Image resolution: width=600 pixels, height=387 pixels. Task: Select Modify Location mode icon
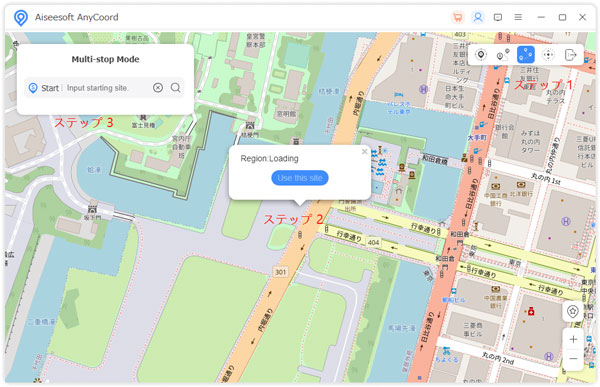481,55
